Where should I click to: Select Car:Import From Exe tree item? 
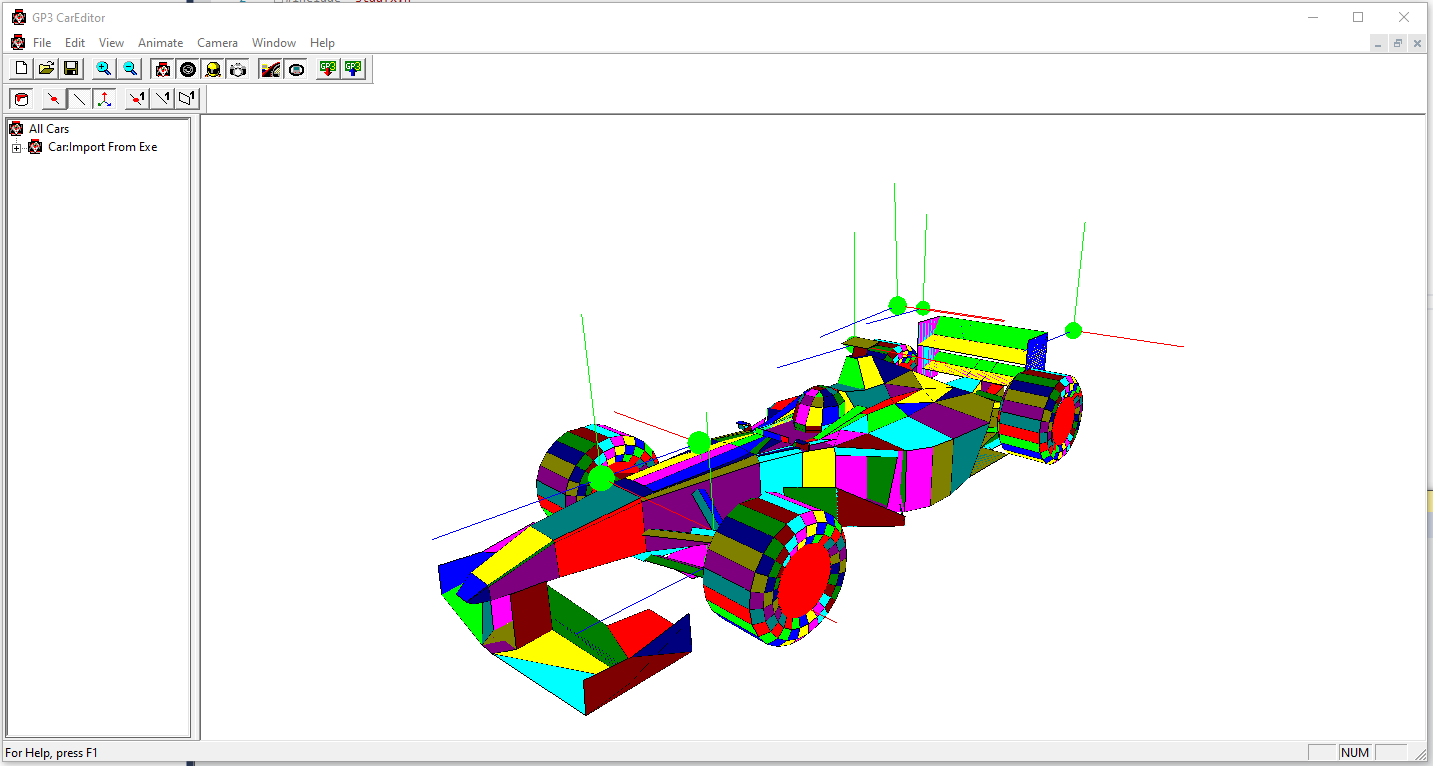[102, 147]
